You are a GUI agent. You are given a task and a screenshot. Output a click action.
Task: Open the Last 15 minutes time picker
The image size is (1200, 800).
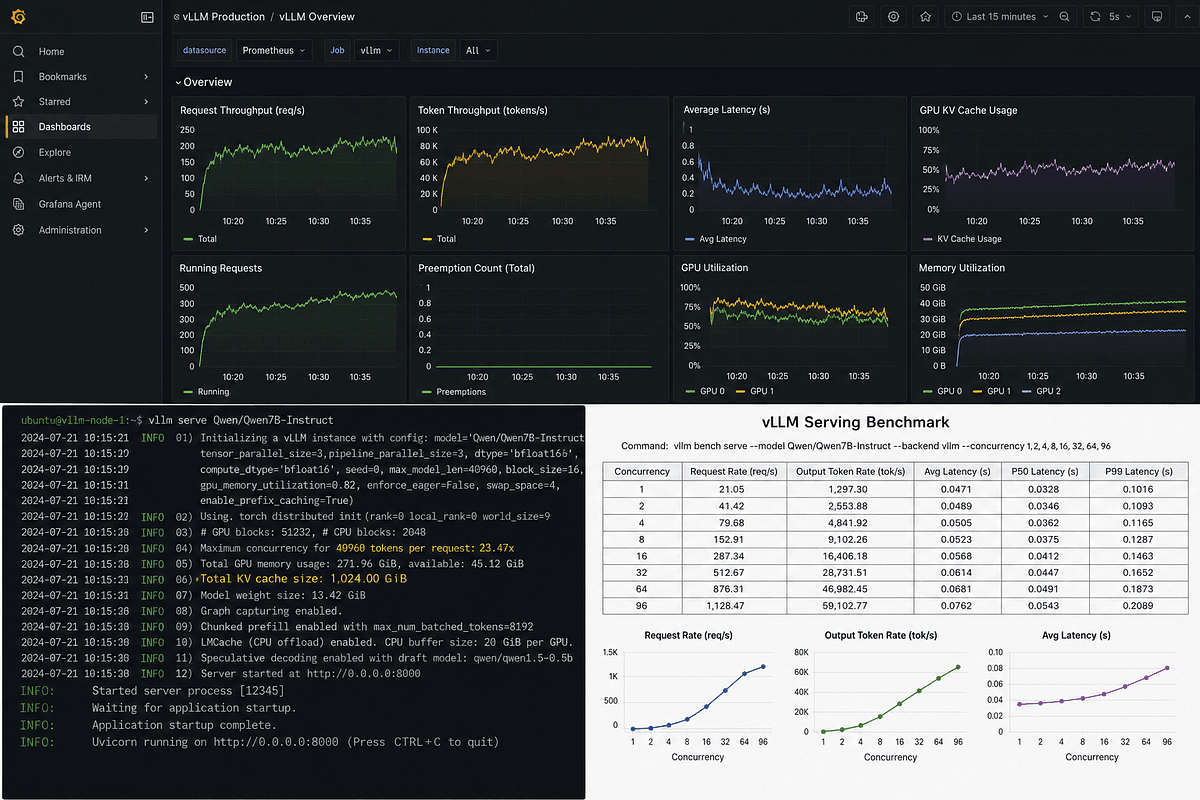click(x=998, y=17)
